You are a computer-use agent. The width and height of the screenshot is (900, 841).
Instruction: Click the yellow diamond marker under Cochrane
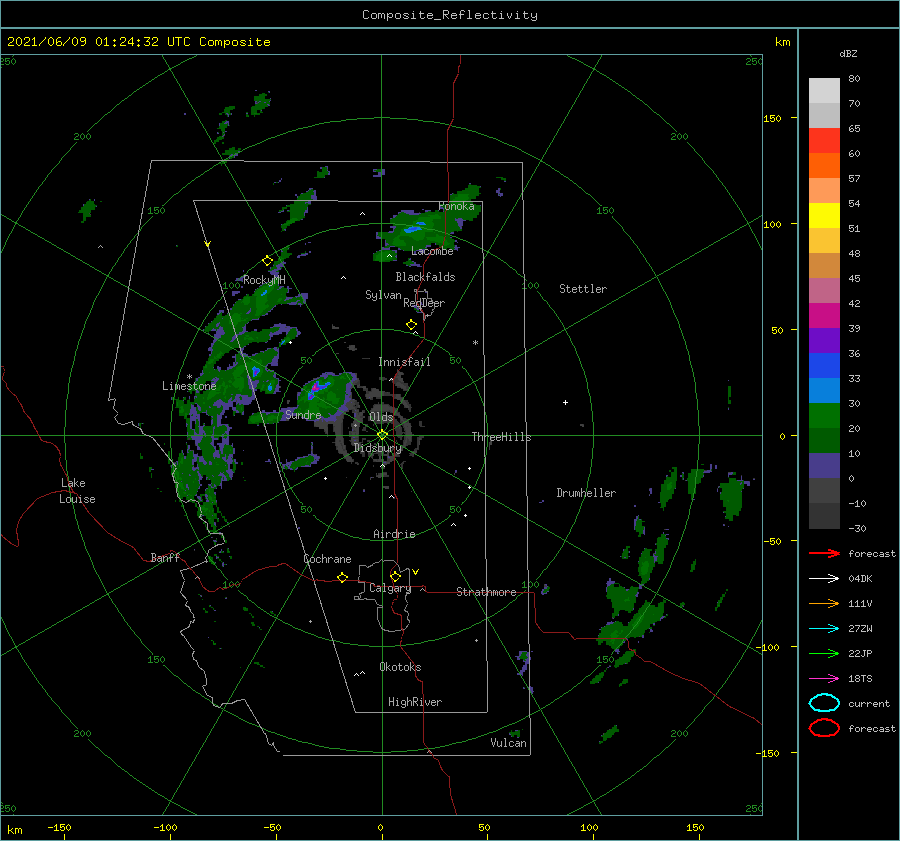click(343, 578)
